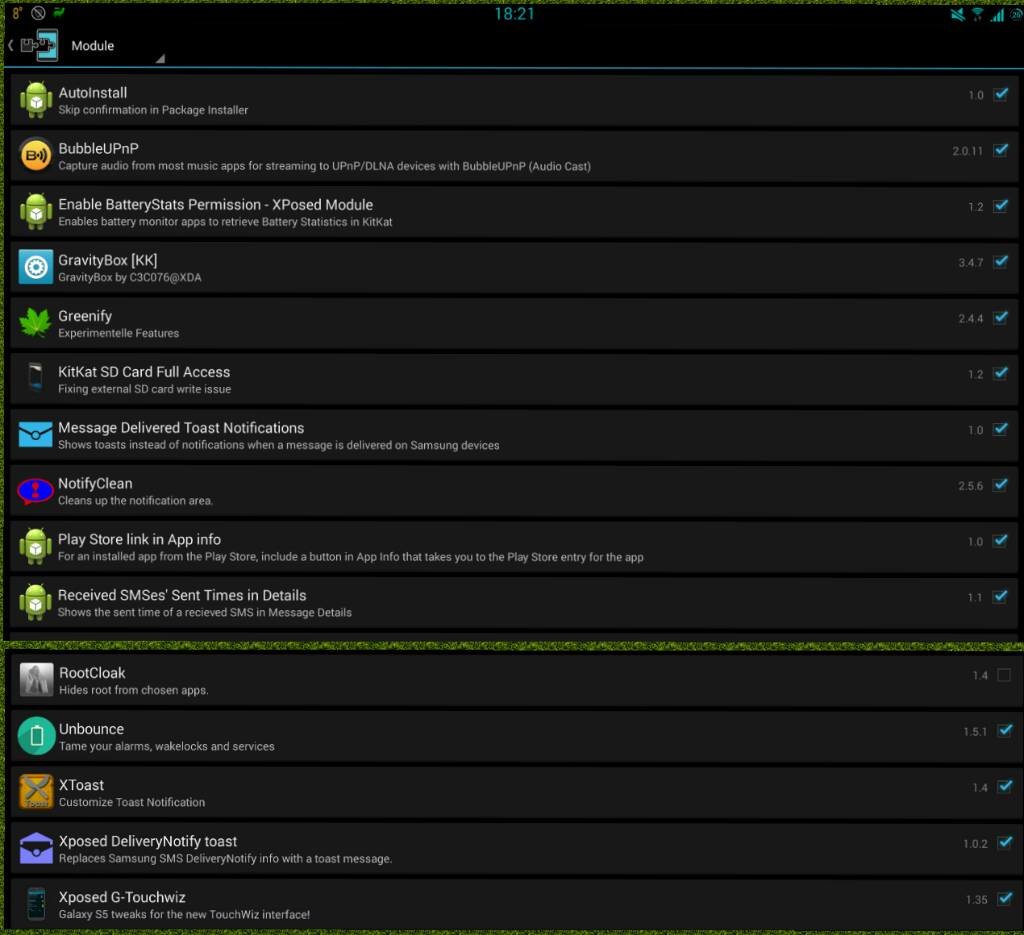Tap the NotifyClean red-blue icon
The image size is (1024, 935).
36,490
